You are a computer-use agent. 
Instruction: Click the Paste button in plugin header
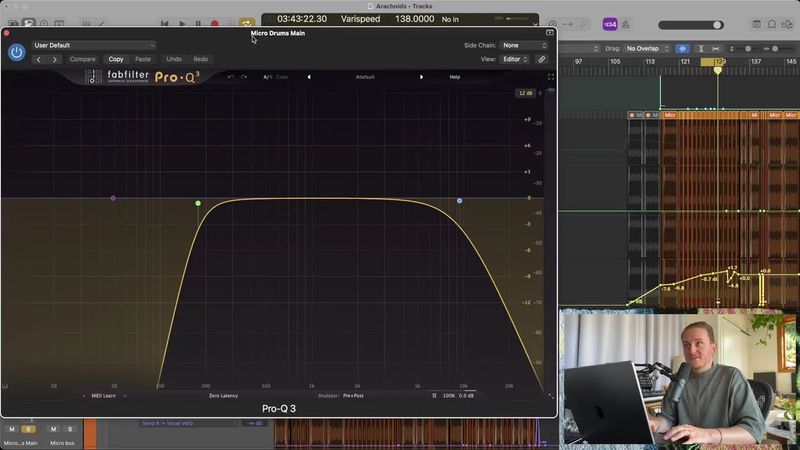(x=143, y=59)
